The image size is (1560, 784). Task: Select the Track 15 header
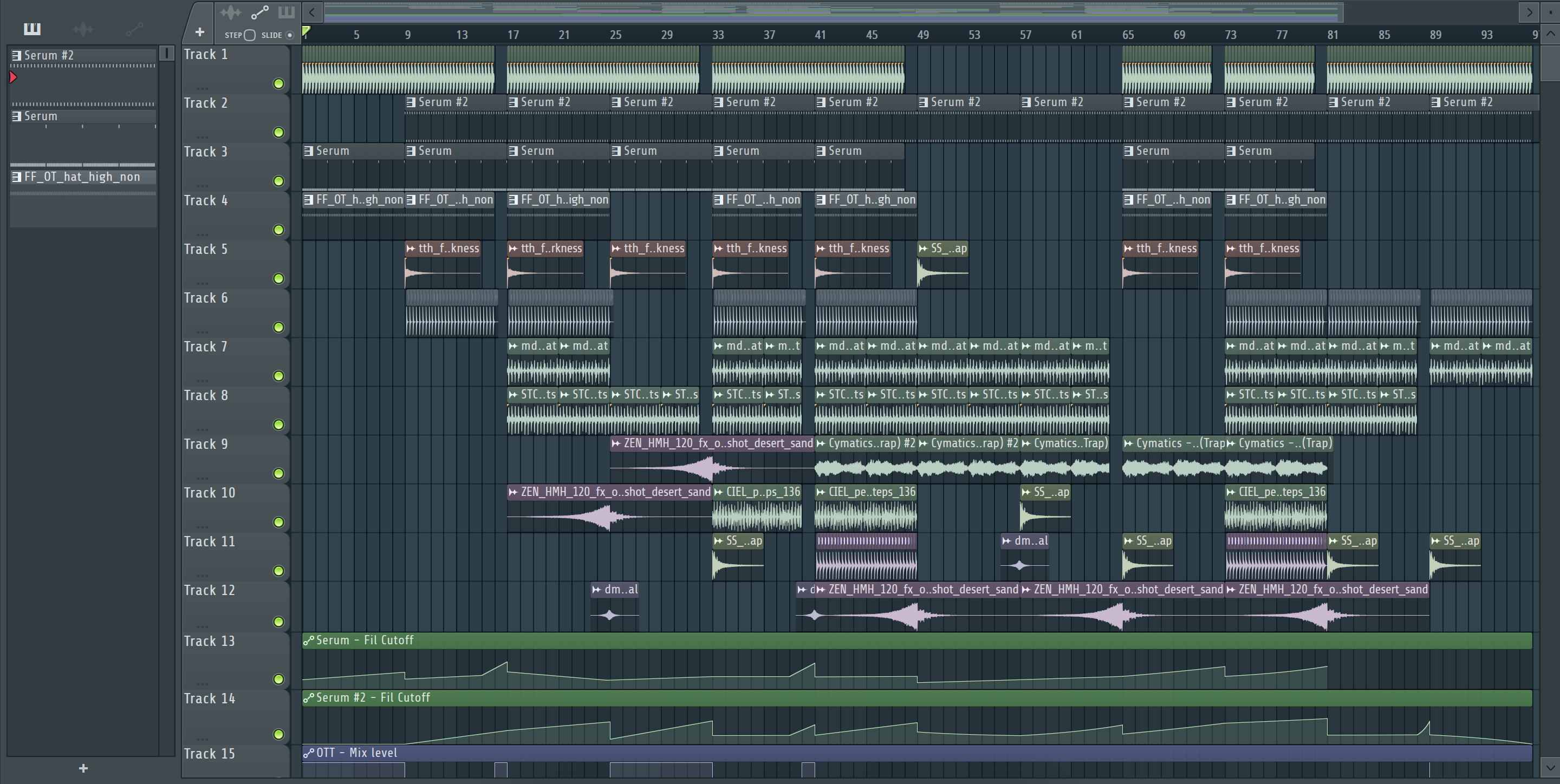click(x=236, y=761)
